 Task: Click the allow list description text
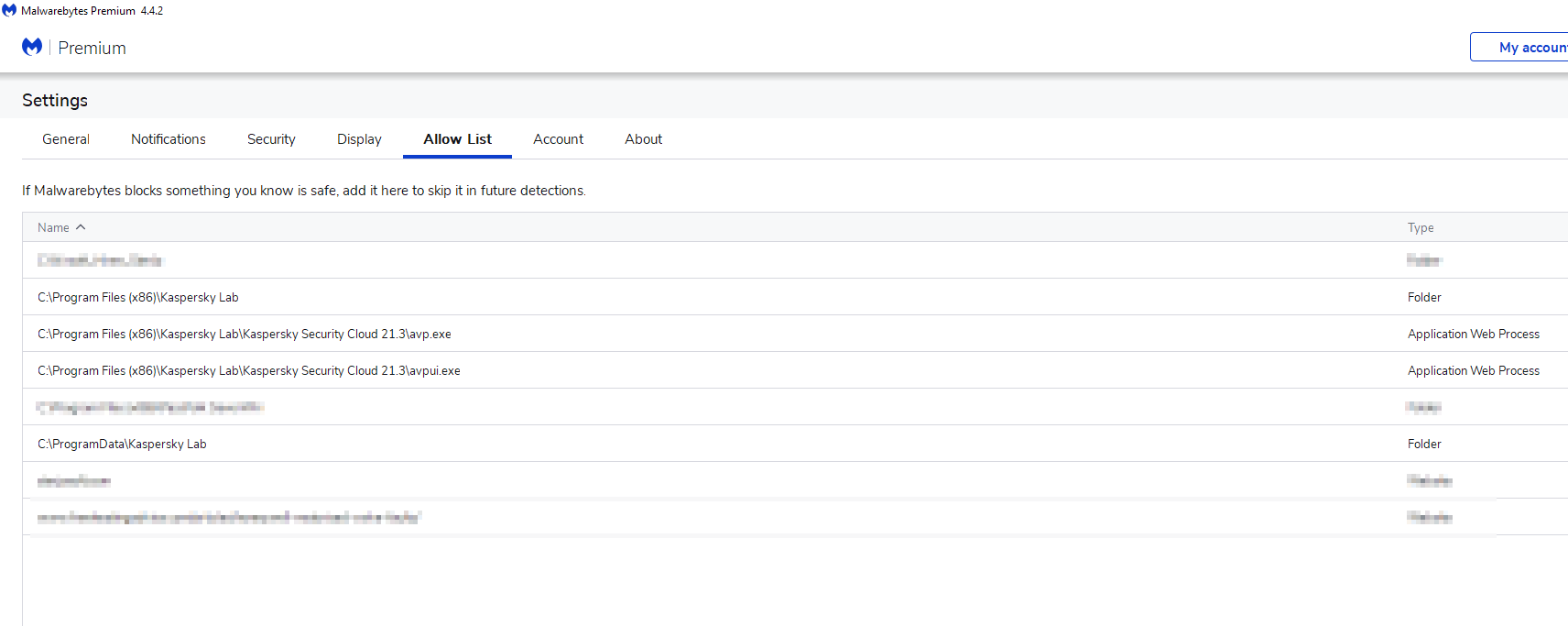coord(304,191)
